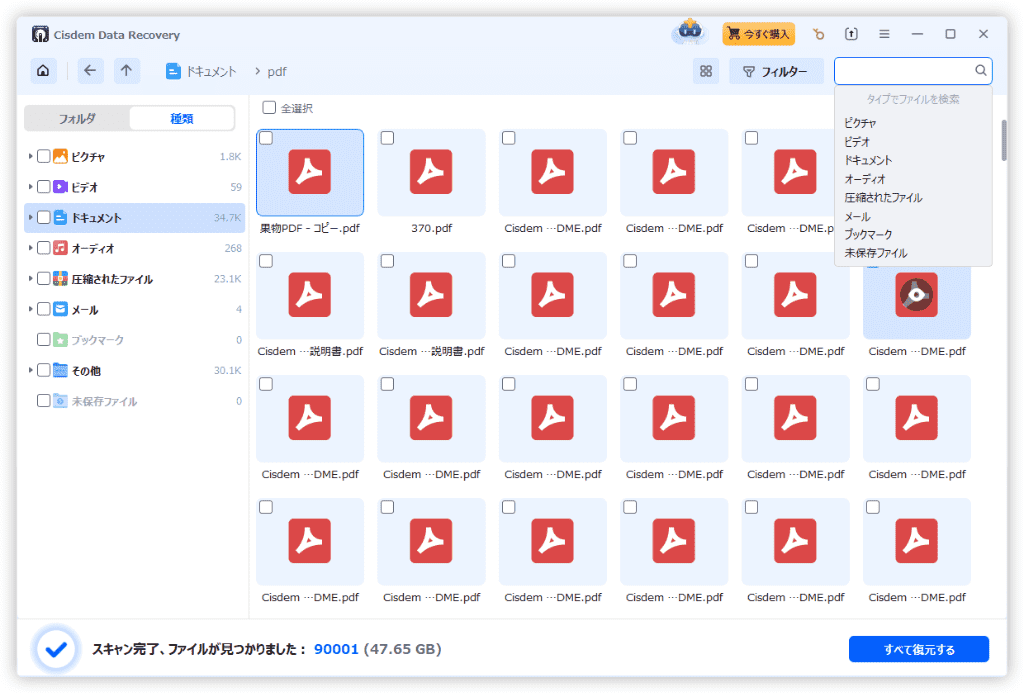Expand the ビデオ tree node
Screen dimensions: 1024x693
[31, 187]
